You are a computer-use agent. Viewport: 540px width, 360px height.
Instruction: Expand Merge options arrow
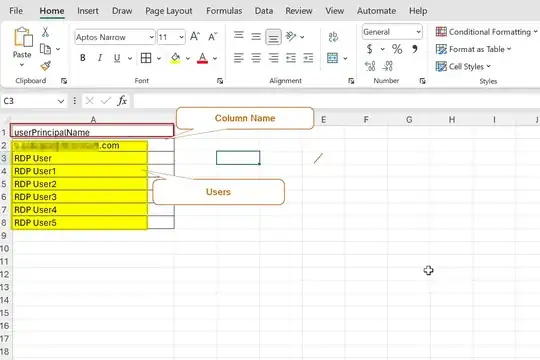tap(345, 58)
